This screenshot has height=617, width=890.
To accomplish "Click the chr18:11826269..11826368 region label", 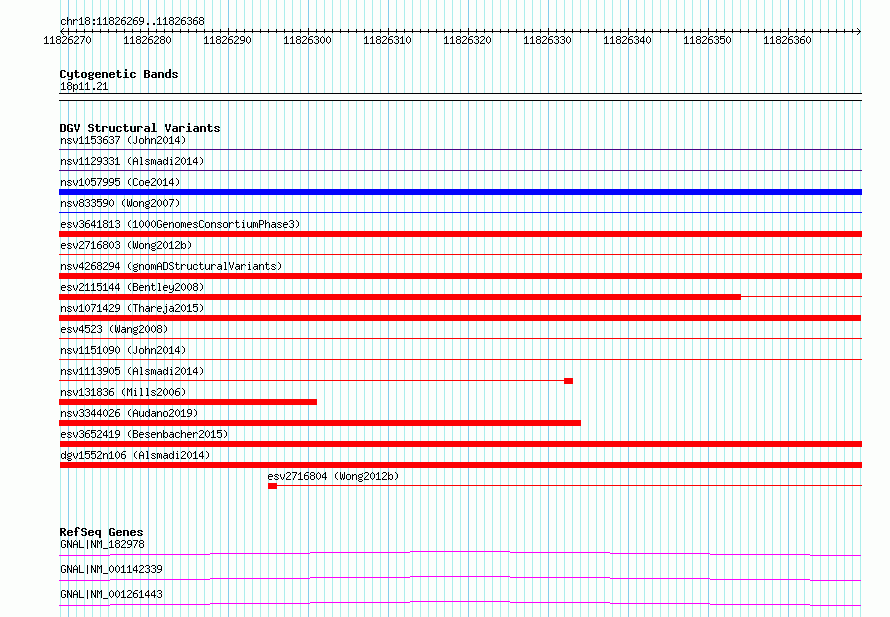I will click(x=132, y=21).
